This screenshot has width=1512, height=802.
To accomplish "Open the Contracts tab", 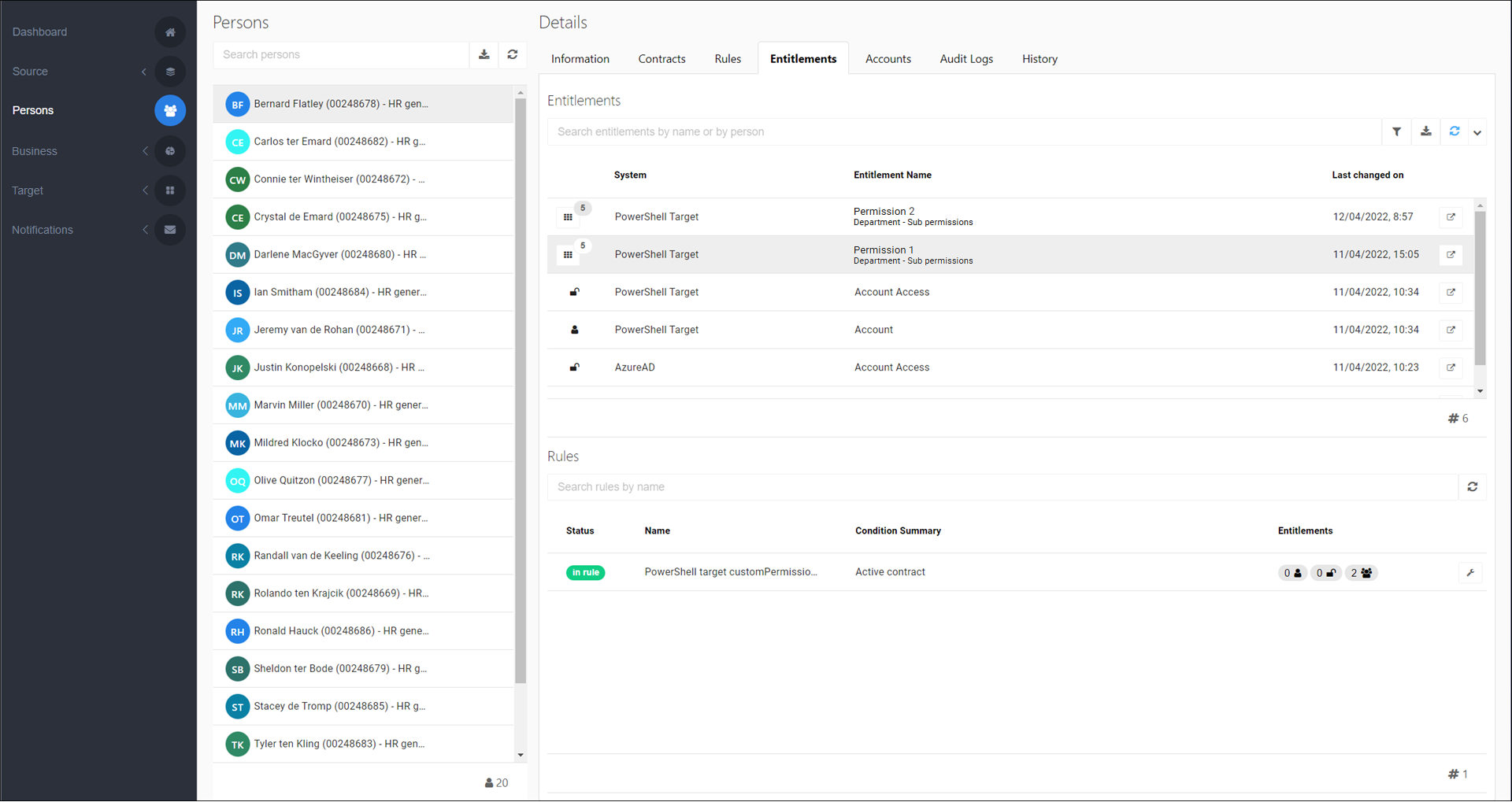I will pos(661,59).
